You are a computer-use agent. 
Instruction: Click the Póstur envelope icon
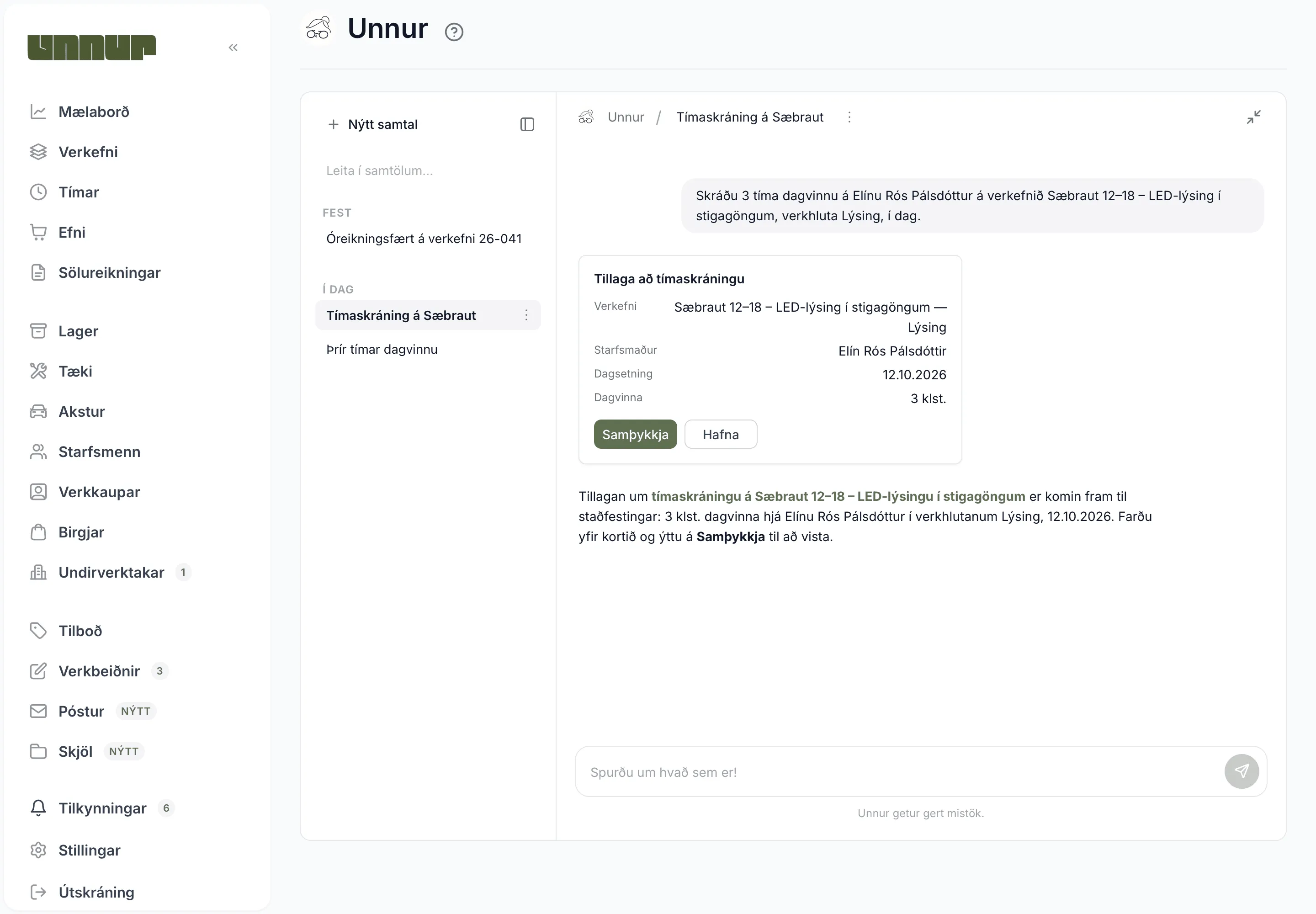(38, 711)
